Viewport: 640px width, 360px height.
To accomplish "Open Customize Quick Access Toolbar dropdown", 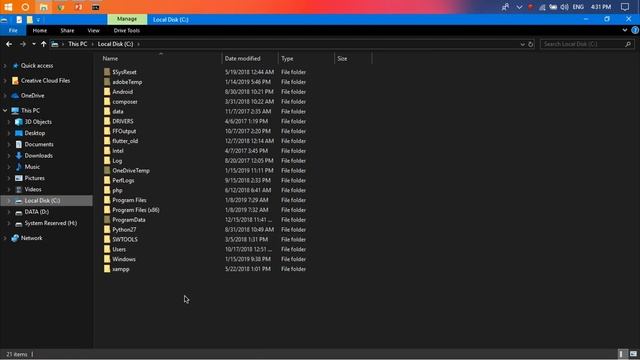I will tap(38, 20).
